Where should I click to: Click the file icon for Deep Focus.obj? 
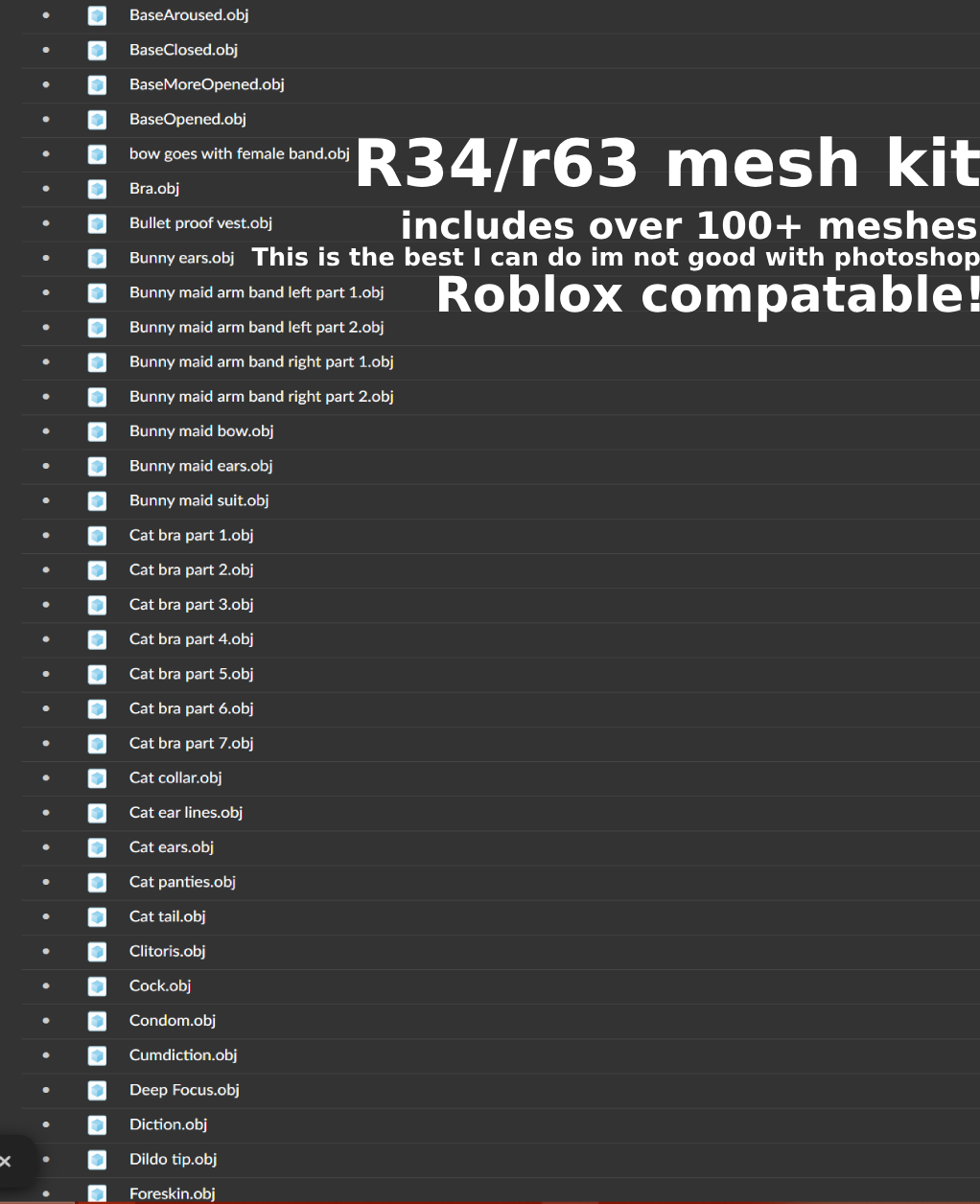click(x=97, y=1090)
